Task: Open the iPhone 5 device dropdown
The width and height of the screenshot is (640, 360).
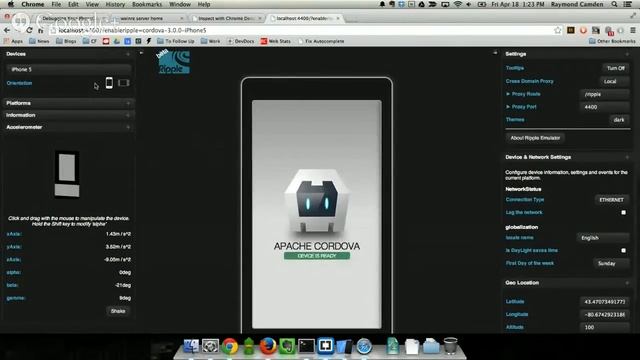Action: (69, 69)
